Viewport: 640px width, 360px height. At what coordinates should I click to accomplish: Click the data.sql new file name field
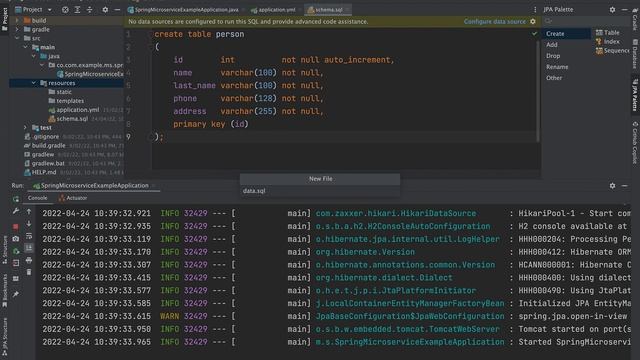click(x=320, y=191)
